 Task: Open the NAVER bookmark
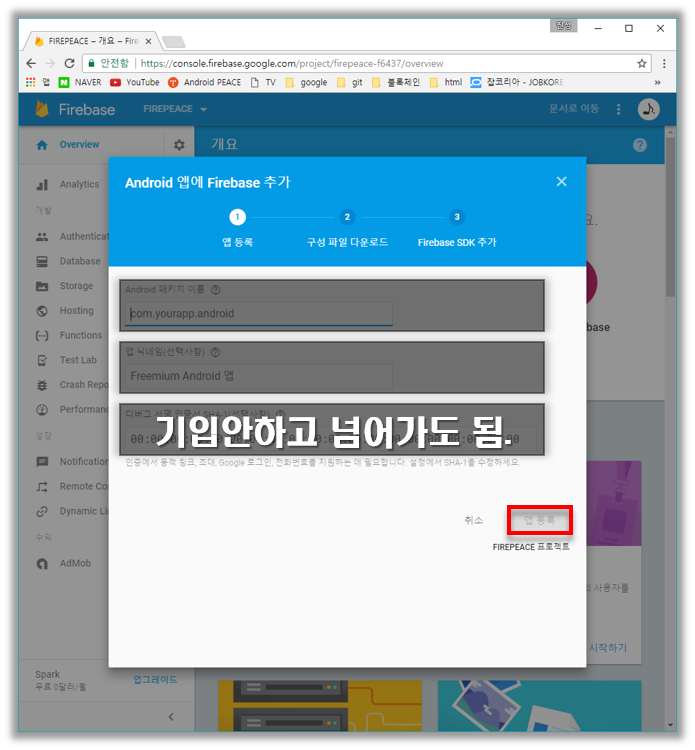80,82
